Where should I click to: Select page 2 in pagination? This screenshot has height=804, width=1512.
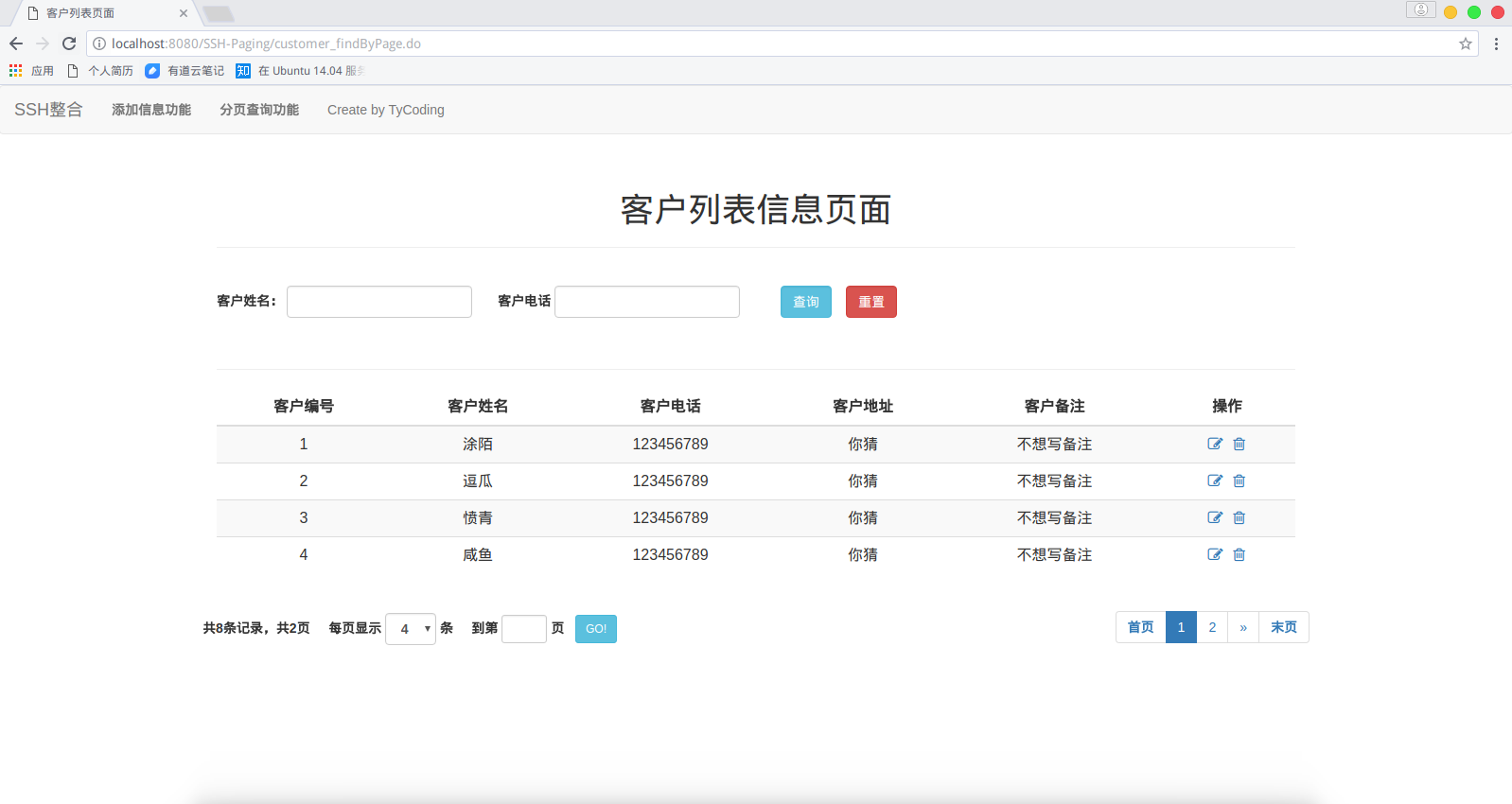(x=1212, y=627)
